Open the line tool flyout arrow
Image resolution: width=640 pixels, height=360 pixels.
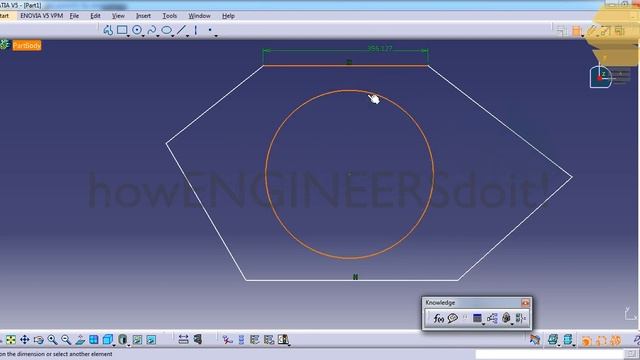tap(187, 36)
